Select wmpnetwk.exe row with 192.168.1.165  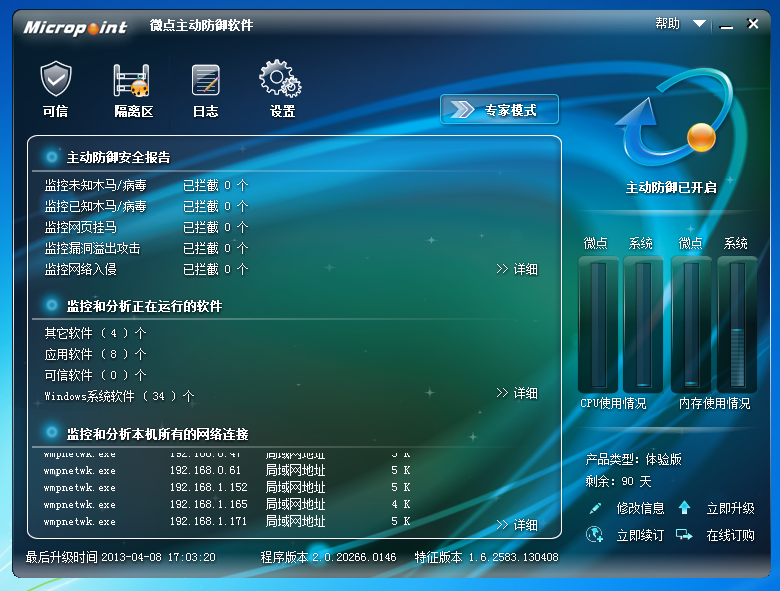pyautogui.click(x=227, y=504)
